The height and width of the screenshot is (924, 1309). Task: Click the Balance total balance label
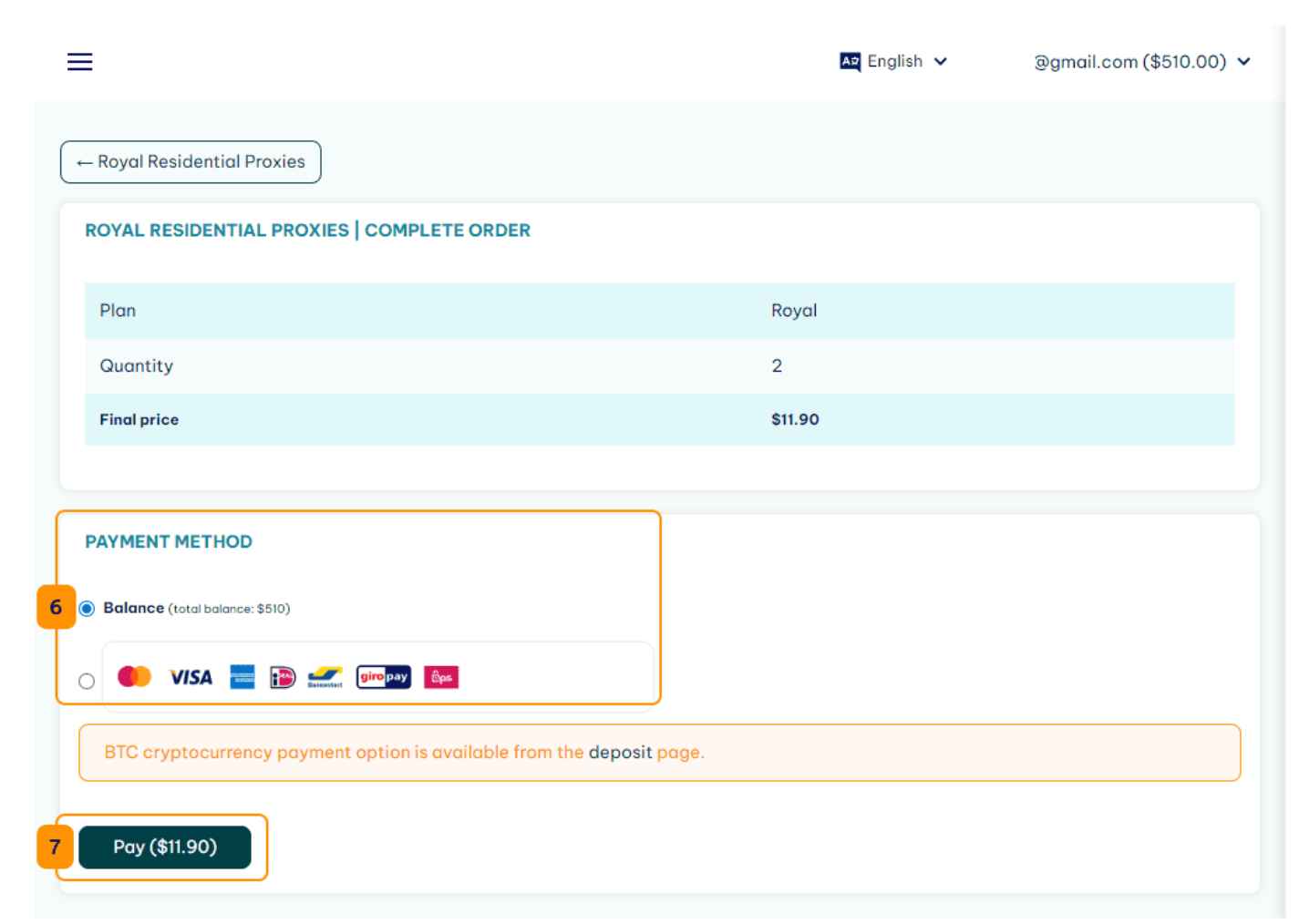(x=197, y=609)
